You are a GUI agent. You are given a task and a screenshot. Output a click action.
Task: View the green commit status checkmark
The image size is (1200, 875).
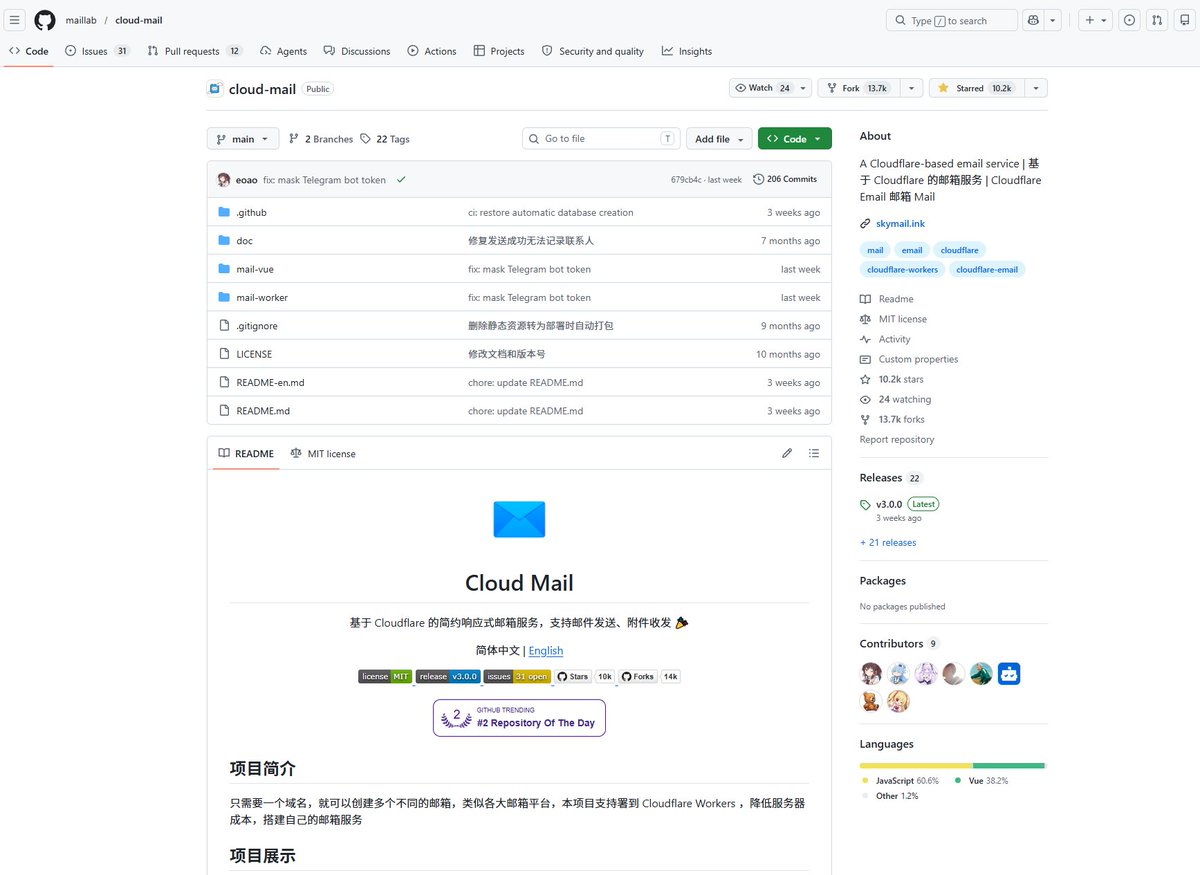401,179
